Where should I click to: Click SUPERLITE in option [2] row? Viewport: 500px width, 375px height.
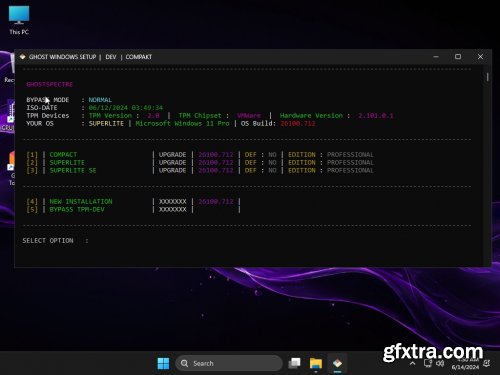point(67,163)
